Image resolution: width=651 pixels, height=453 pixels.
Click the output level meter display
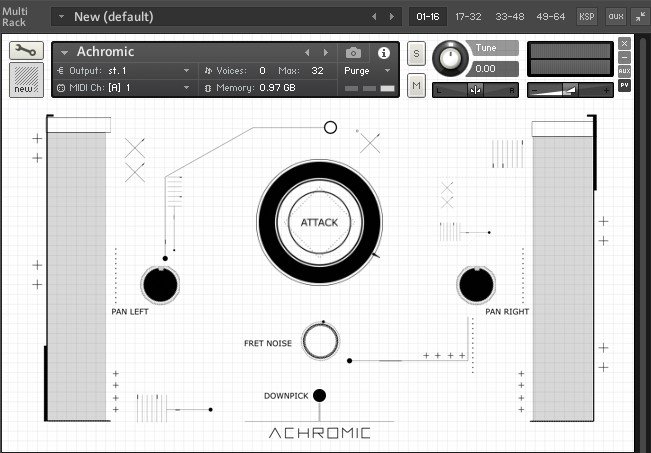(570, 59)
